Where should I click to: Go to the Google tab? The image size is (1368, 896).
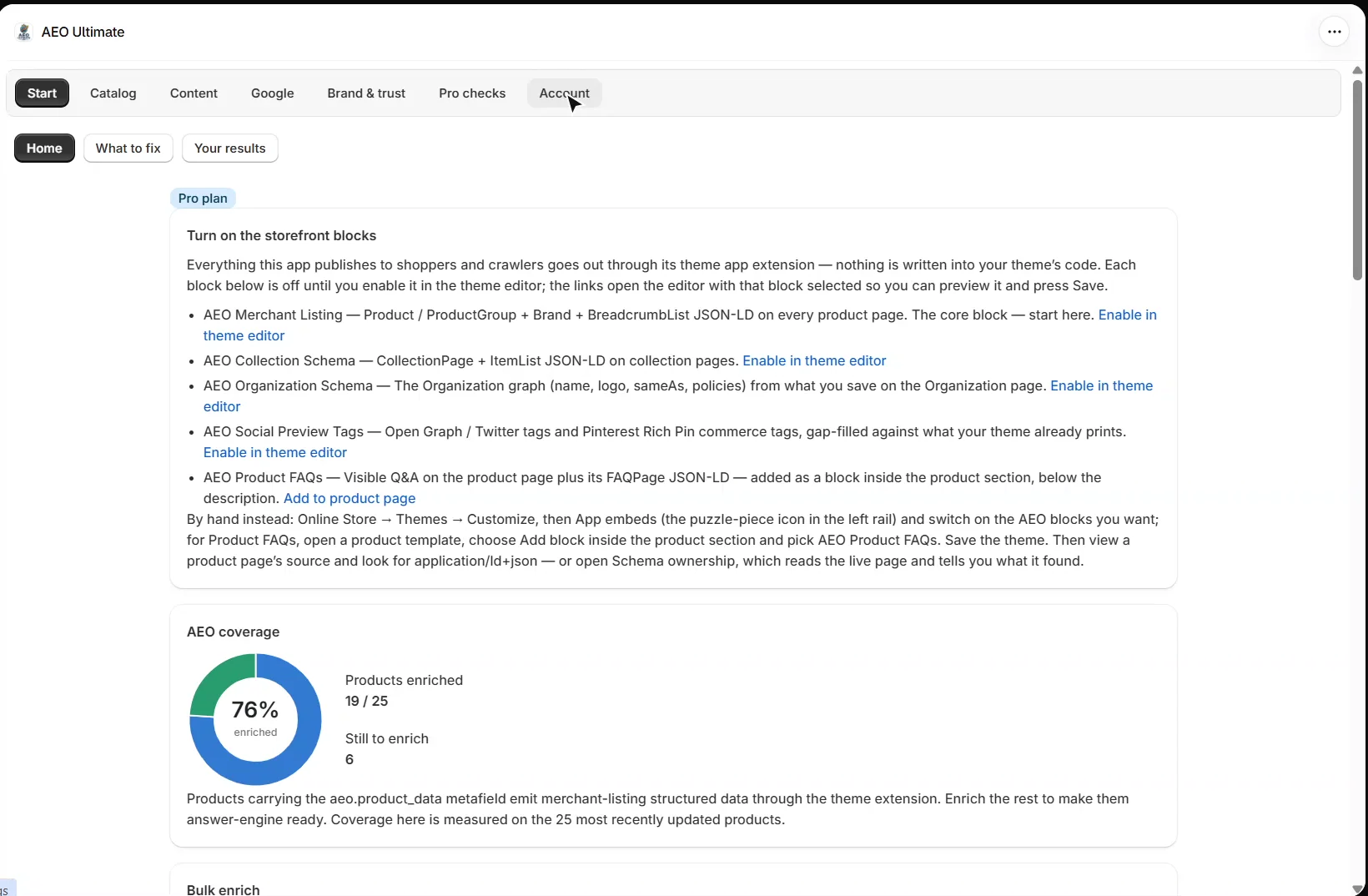pos(273,93)
